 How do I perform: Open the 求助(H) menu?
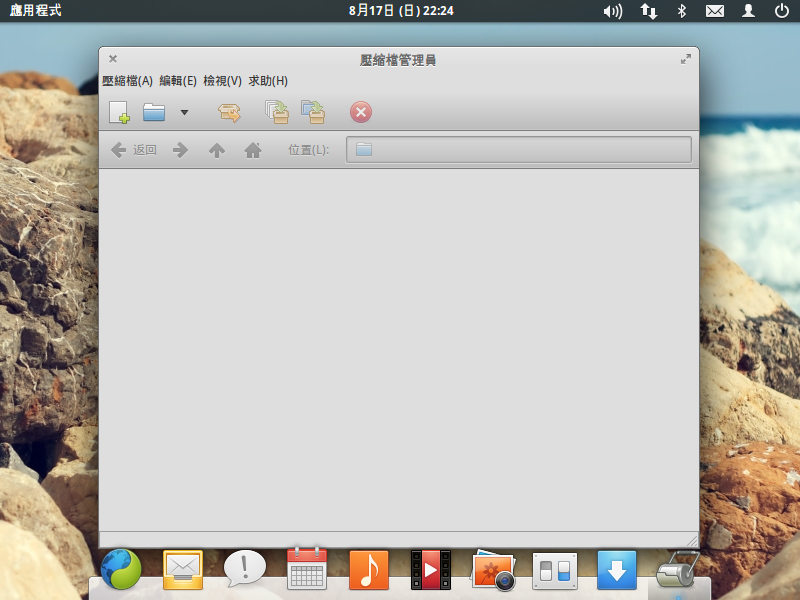coord(268,81)
